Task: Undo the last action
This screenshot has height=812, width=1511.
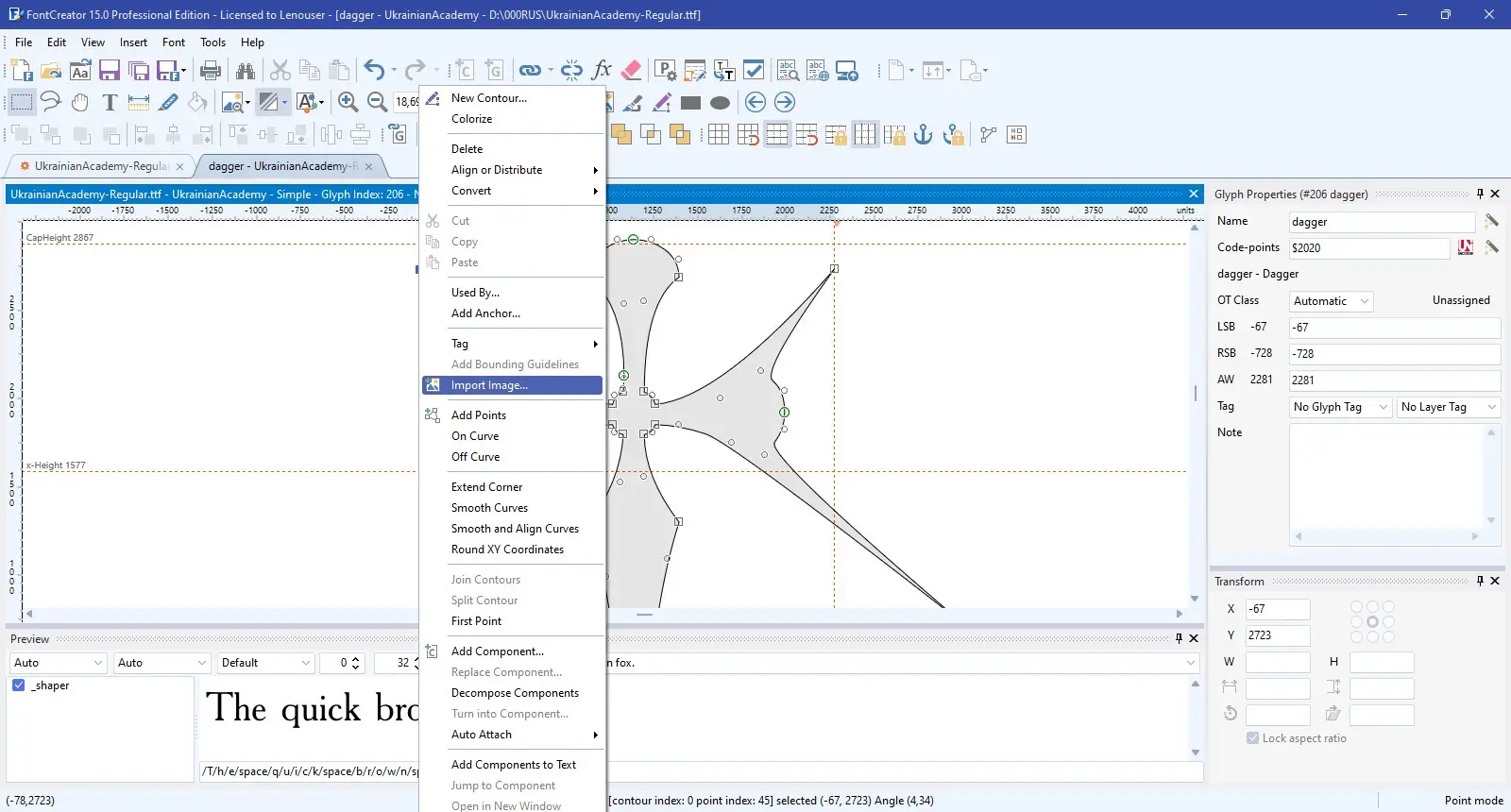Action: click(x=374, y=71)
